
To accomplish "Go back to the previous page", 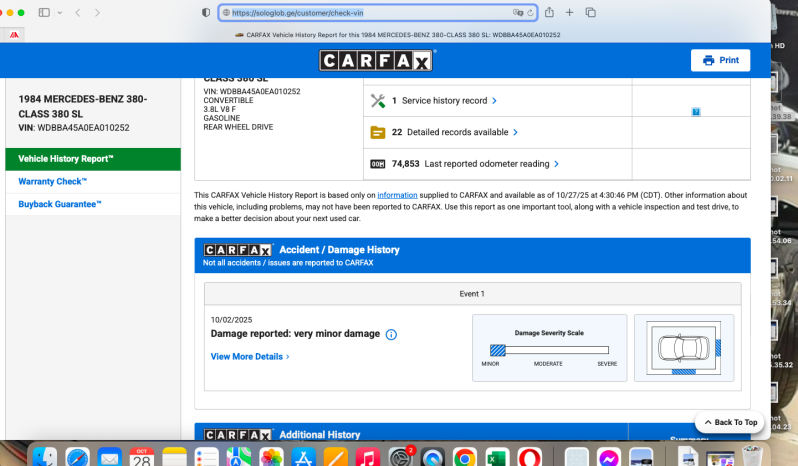I will point(79,12).
